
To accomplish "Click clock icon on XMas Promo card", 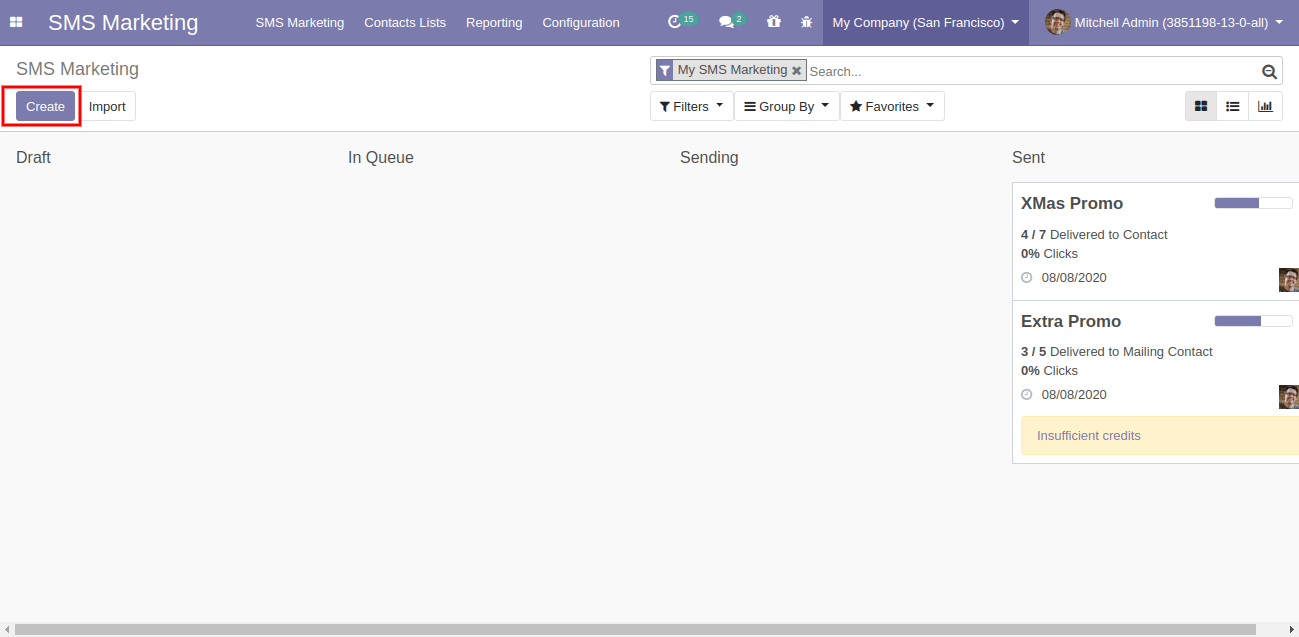I will pyautogui.click(x=1026, y=278).
